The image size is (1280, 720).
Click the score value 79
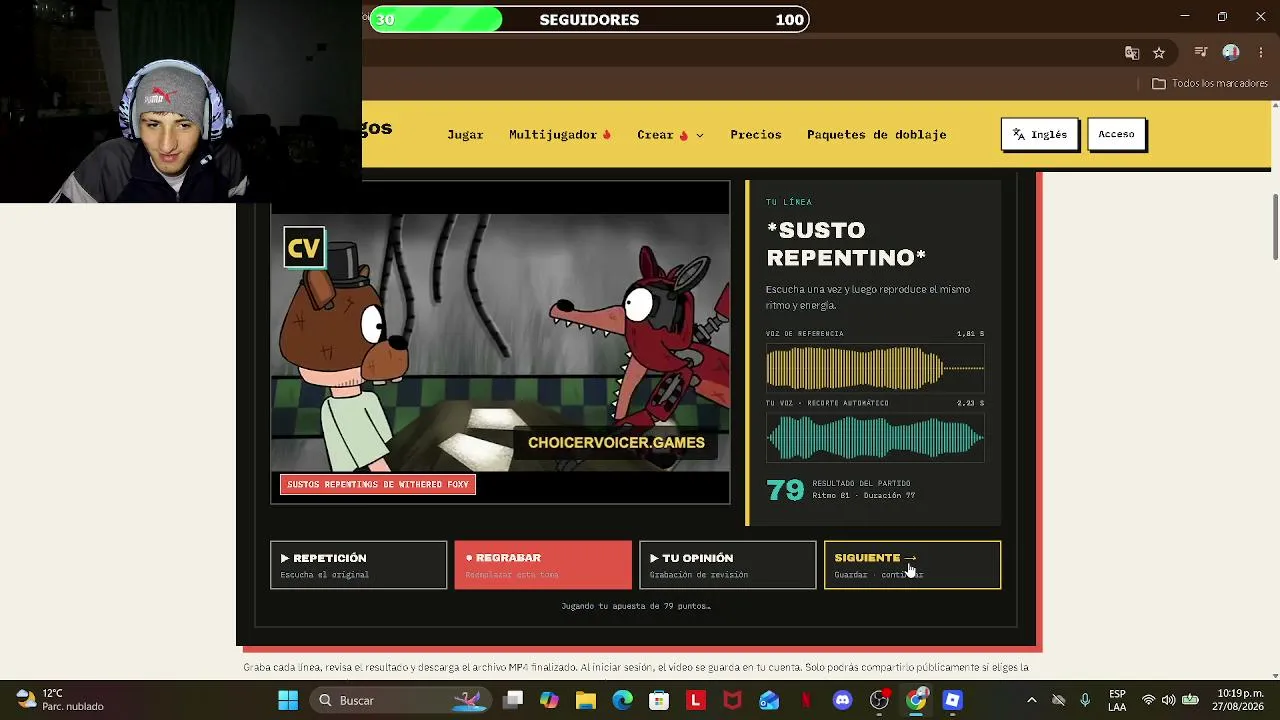[x=785, y=490]
